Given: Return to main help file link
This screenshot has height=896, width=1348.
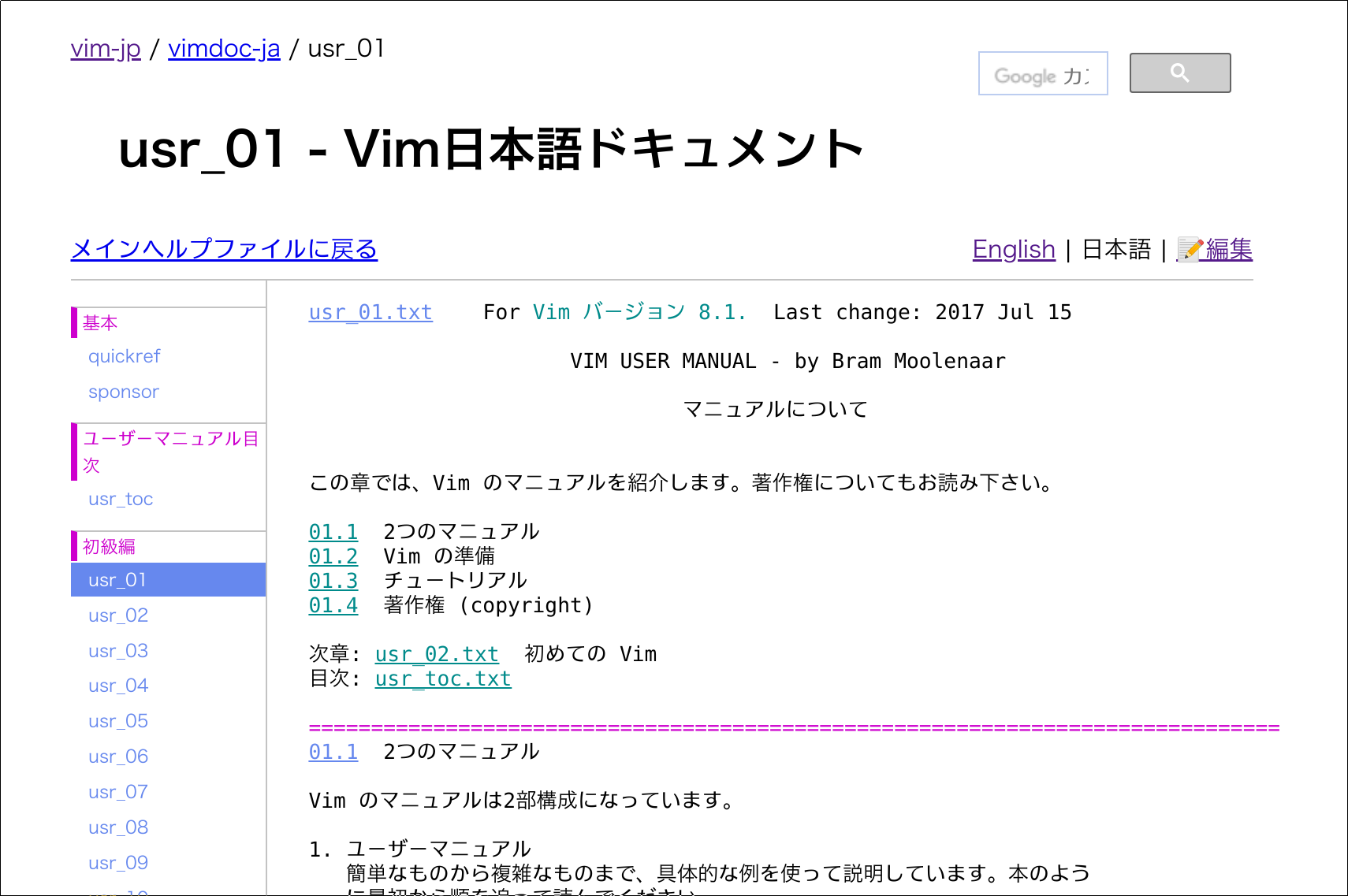Looking at the screenshot, I should (224, 249).
